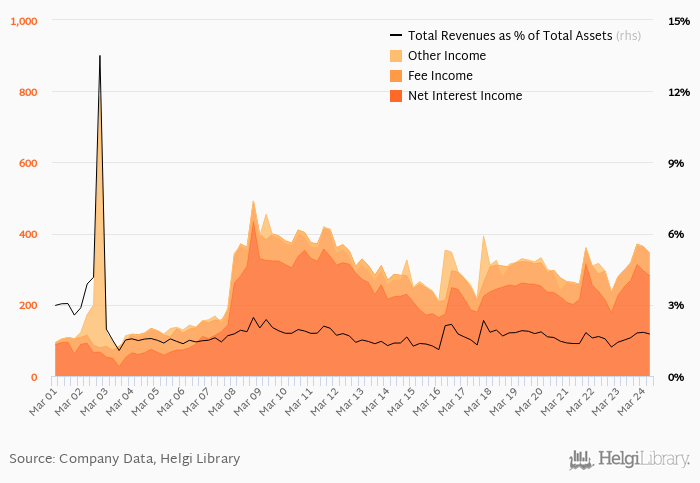Click the HelgiLibrary wordmark text
Screen dimensions: 700x483
[643, 460]
